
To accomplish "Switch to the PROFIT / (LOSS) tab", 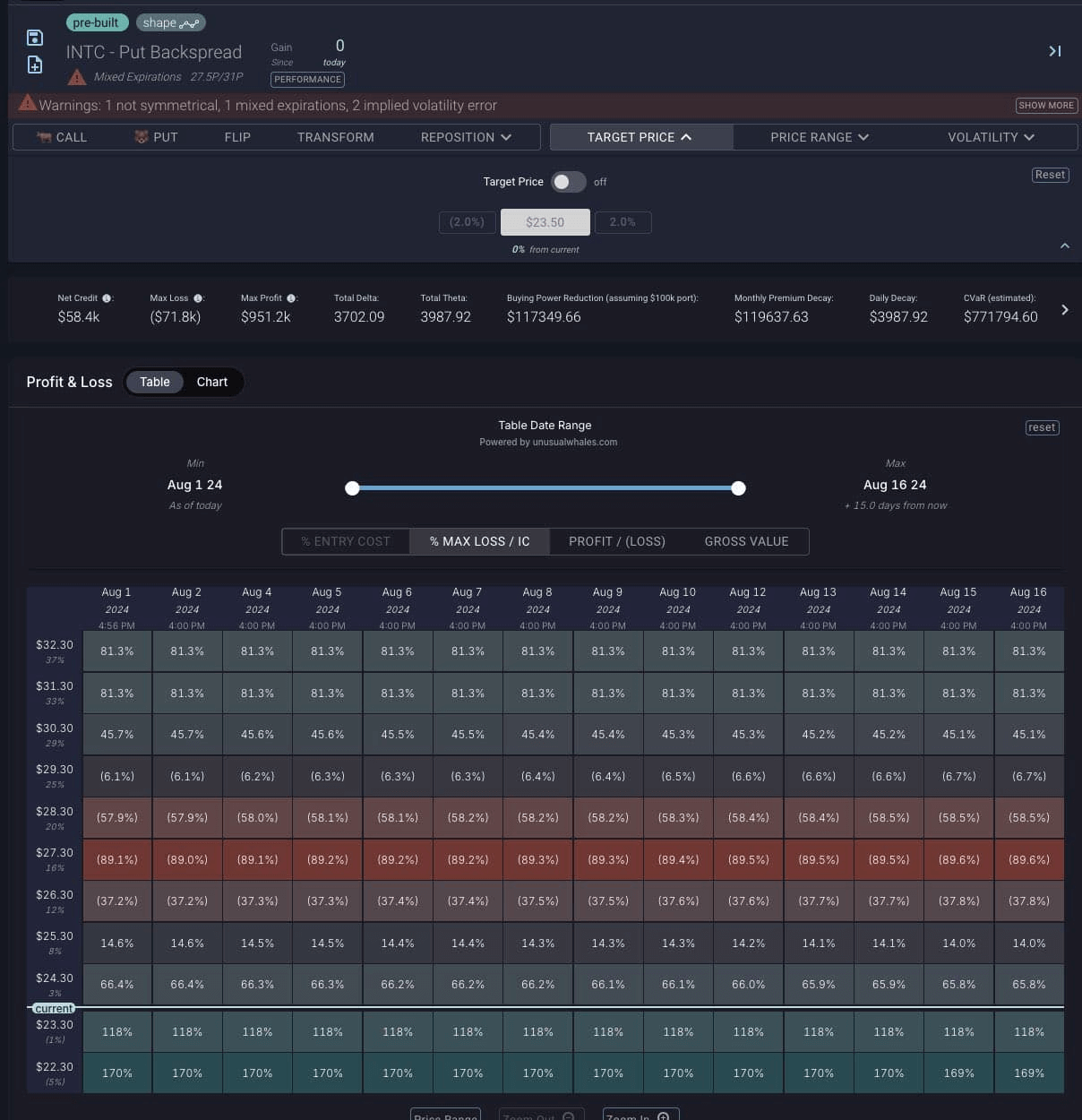I will click(x=616, y=541).
